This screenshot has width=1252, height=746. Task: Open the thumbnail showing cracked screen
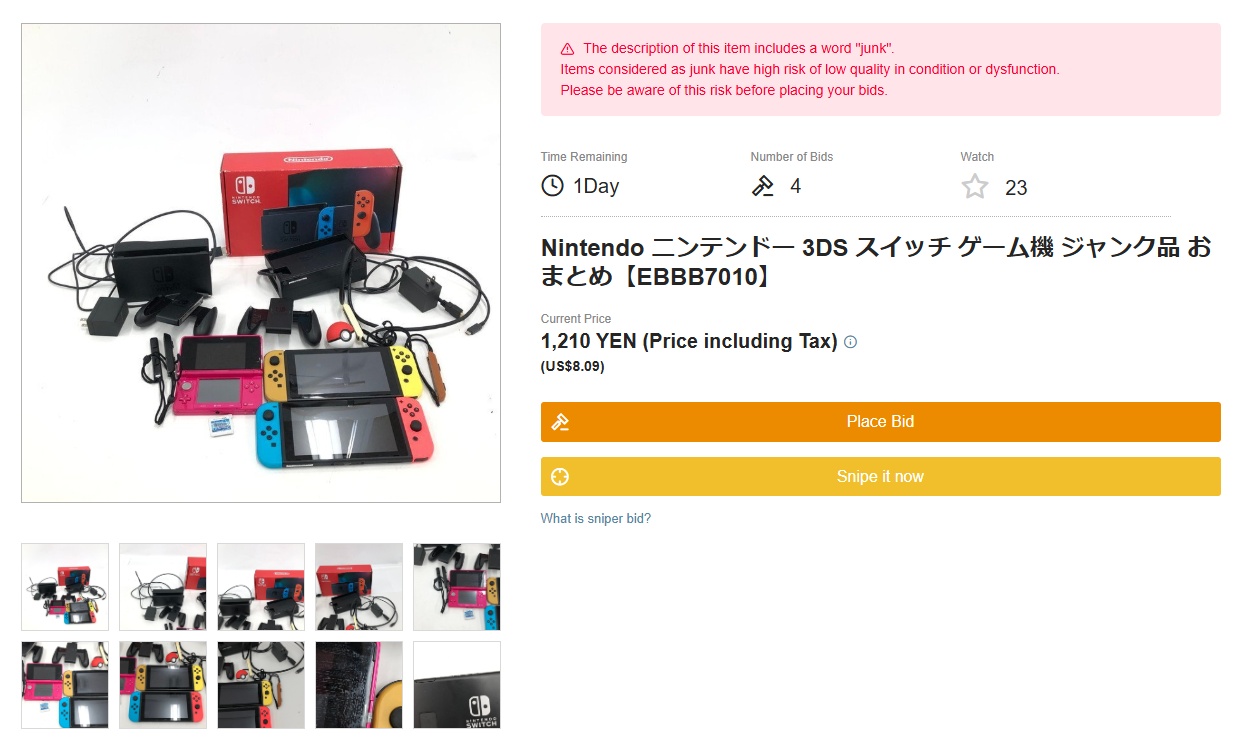point(359,685)
